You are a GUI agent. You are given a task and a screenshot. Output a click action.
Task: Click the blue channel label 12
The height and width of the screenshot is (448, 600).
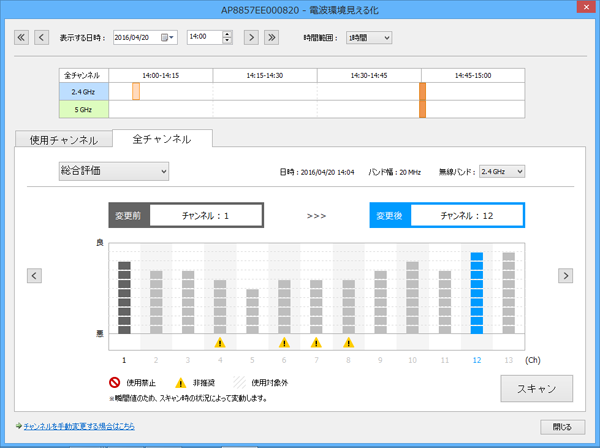coord(477,360)
